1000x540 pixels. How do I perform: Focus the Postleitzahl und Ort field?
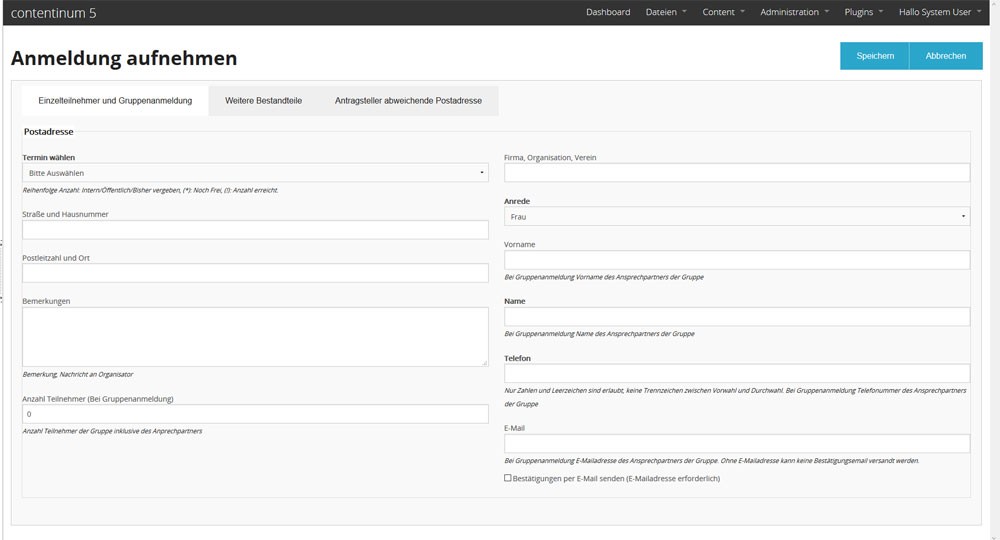pos(255,273)
